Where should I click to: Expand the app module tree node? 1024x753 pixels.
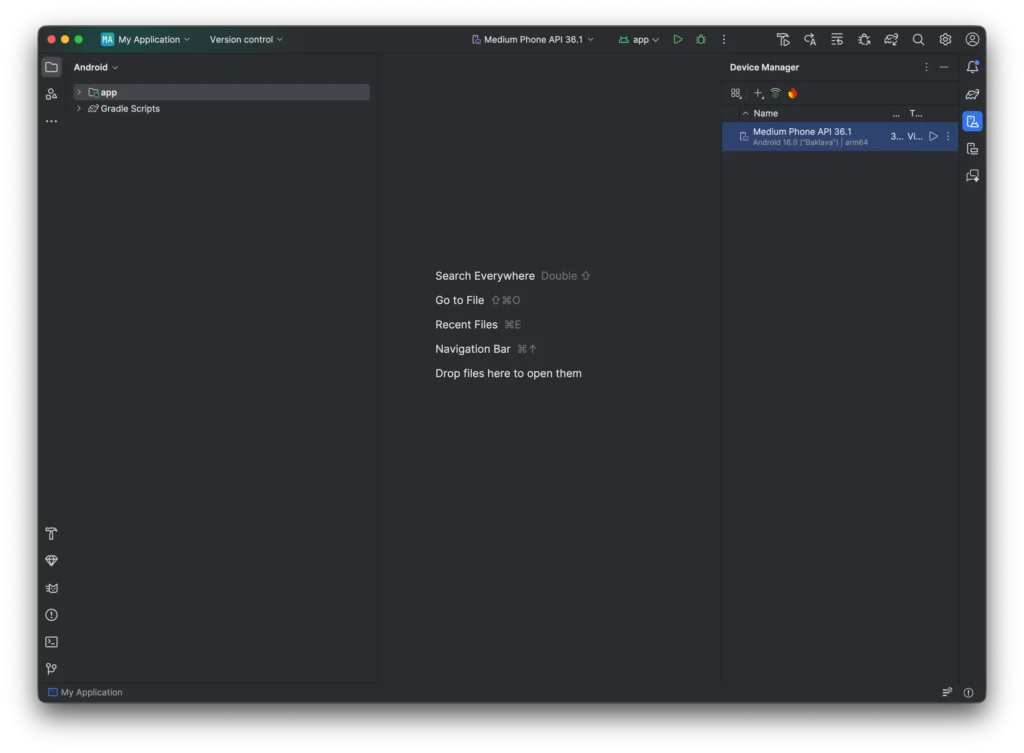(x=78, y=91)
